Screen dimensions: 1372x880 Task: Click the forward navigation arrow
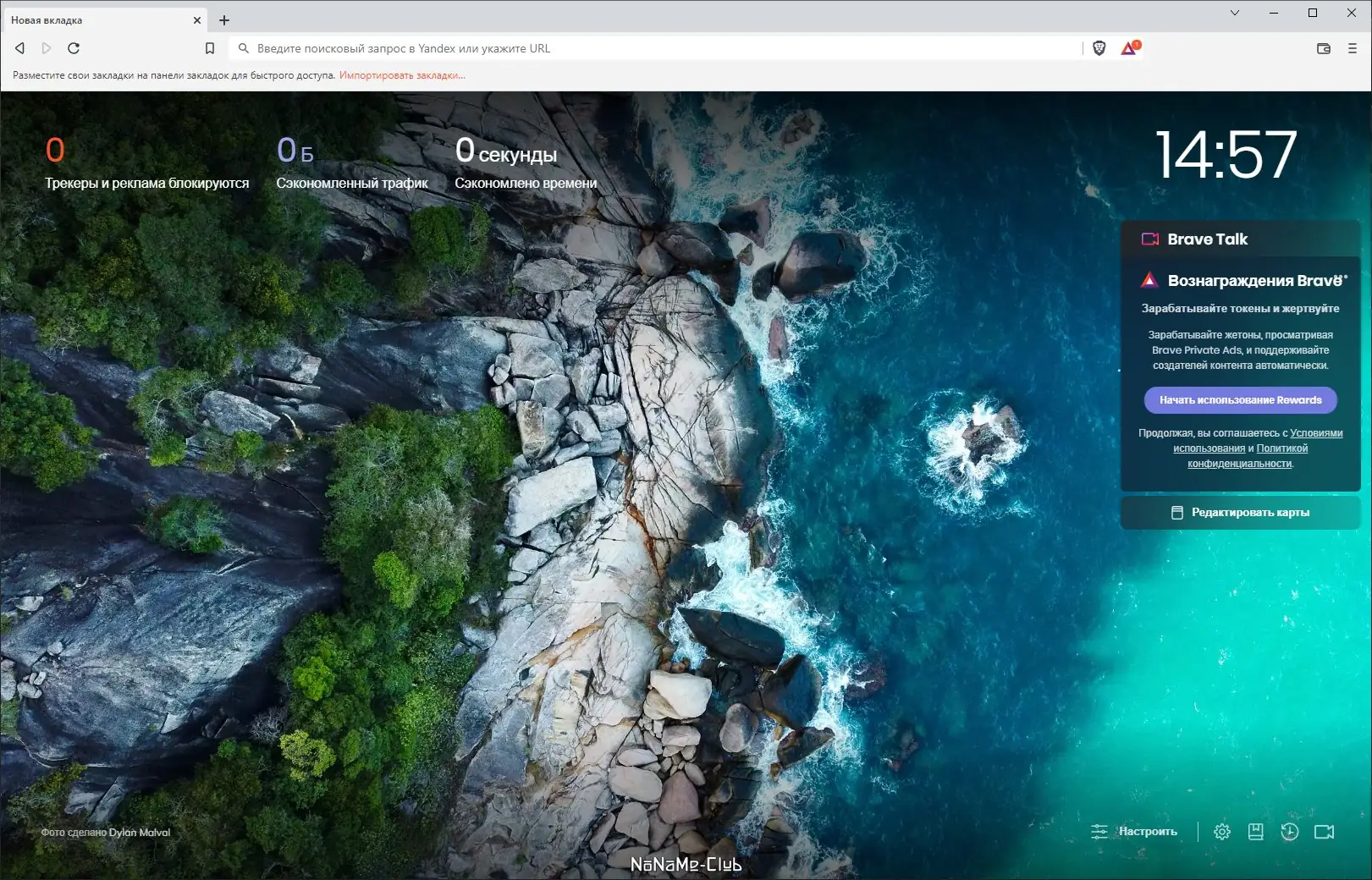click(x=47, y=48)
